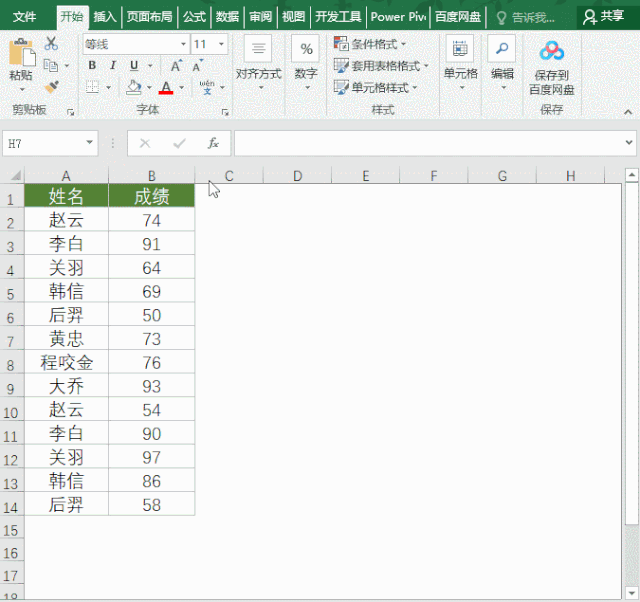
Task: Open 套用表格格式 table formats
Action: tap(382, 65)
